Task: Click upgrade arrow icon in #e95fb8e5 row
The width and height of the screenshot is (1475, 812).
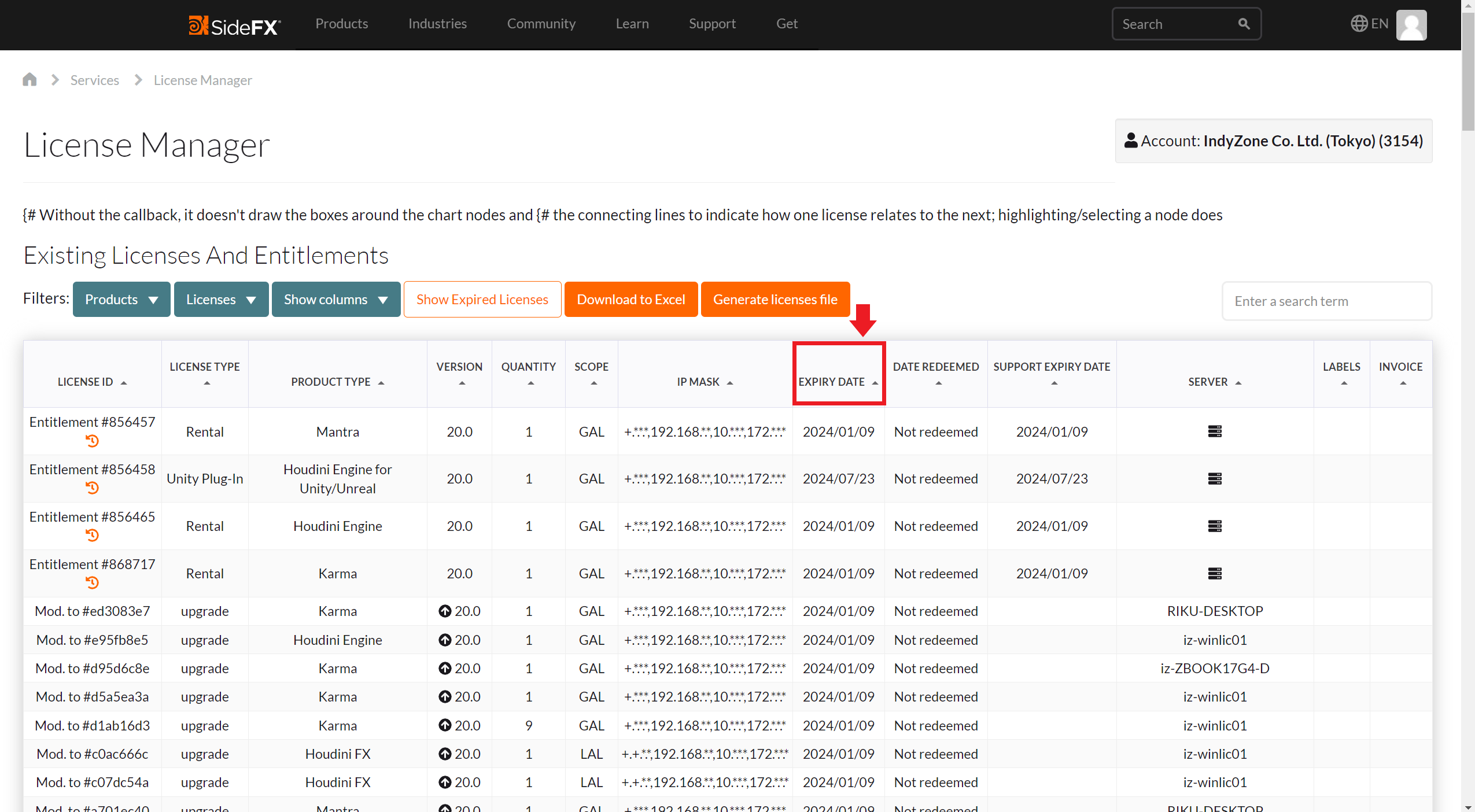Action: (x=445, y=640)
